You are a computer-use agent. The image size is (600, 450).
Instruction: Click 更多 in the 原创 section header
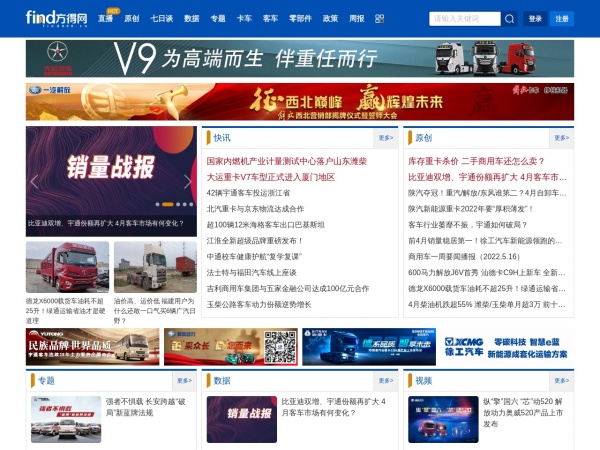(561, 138)
